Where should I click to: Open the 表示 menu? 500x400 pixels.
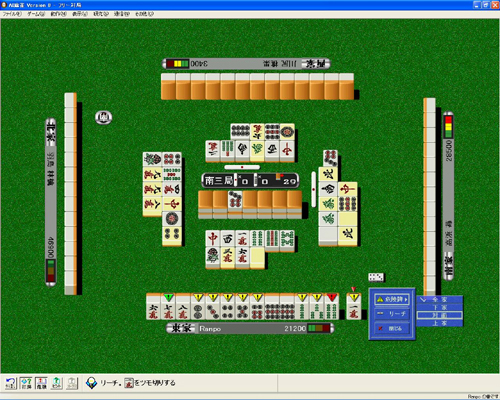(80, 14)
